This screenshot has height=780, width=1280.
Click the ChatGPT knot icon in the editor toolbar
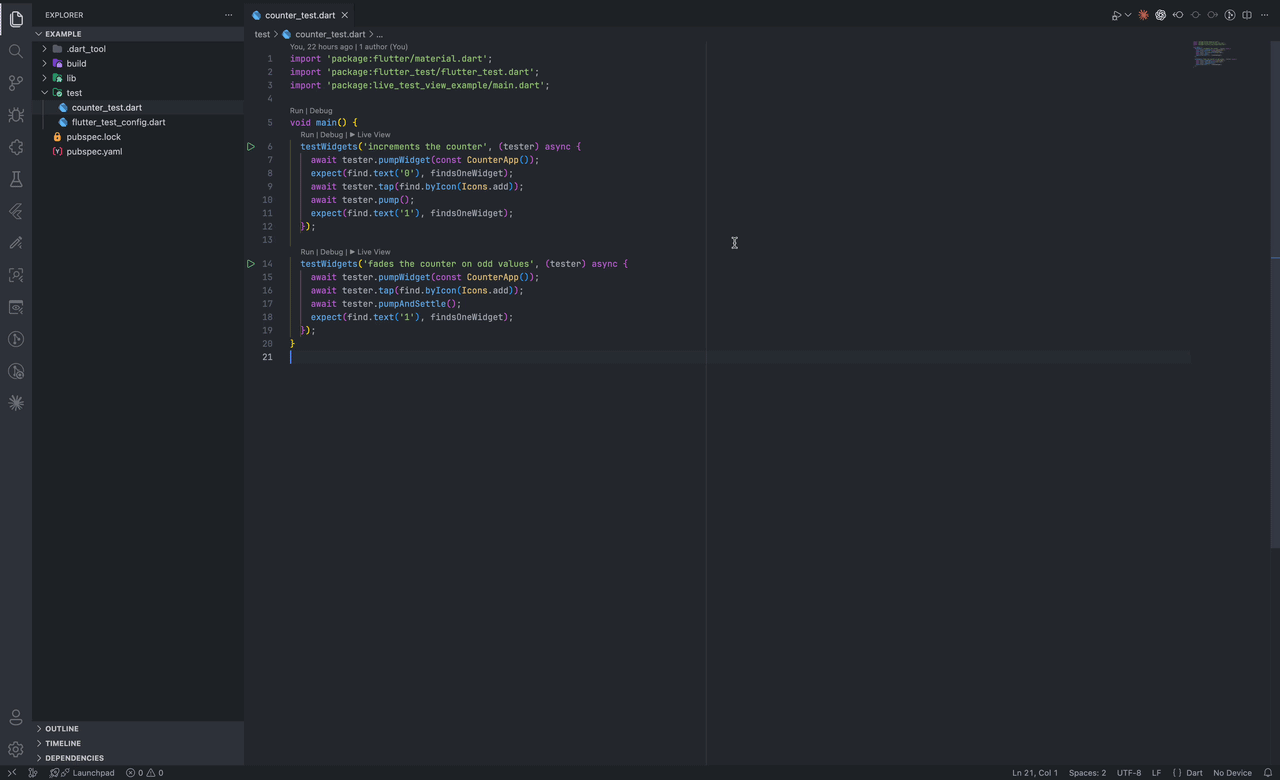pos(1160,15)
